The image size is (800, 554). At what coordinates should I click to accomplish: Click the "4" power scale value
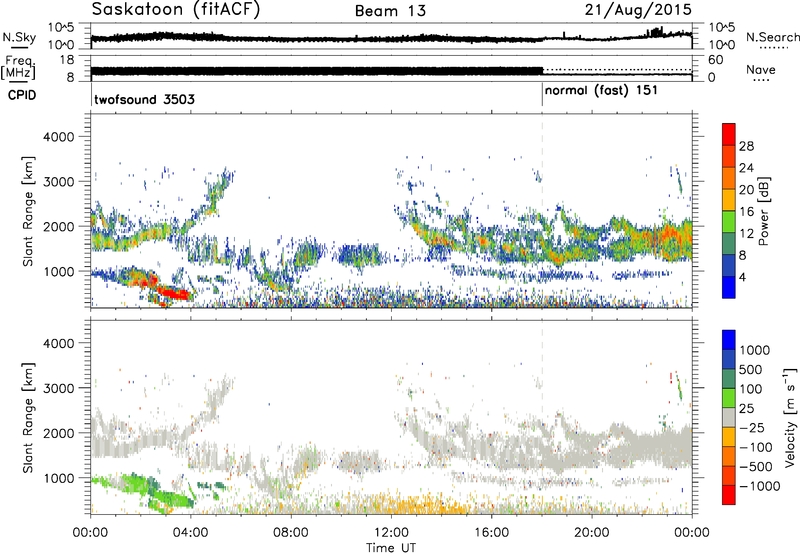pyautogui.click(x=742, y=277)
